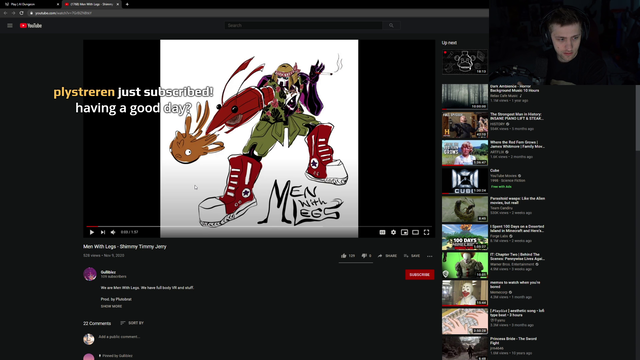Click the YouTube search box
This screenshot has height=360, width=640.
304,25
